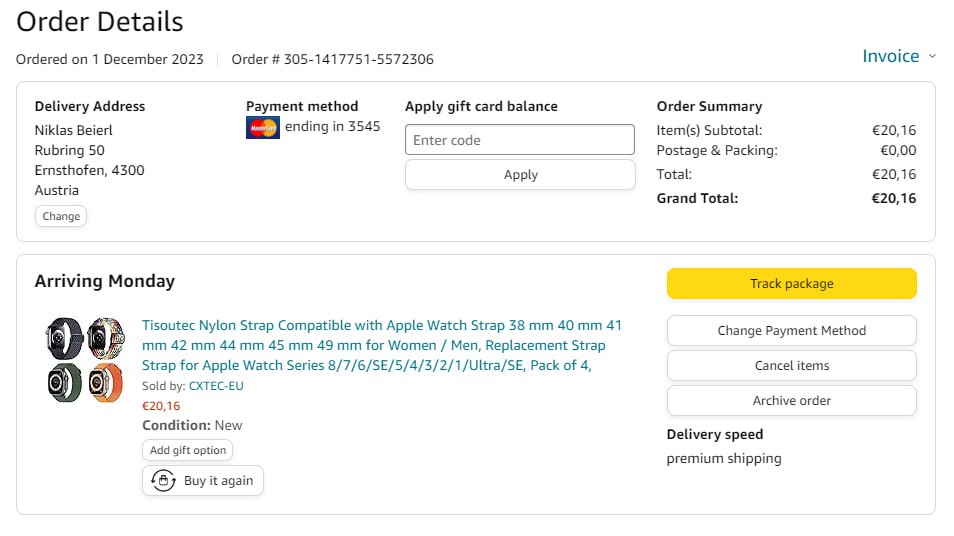Image resolution: width=954 pixels, height=536 pixels.
Task: Click the dark navy watch strap image
Action: tap(65, 338)
